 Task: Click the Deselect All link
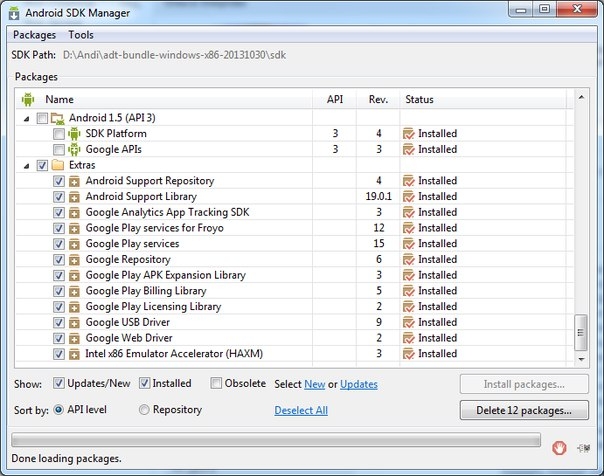click(x=301, y=411)
